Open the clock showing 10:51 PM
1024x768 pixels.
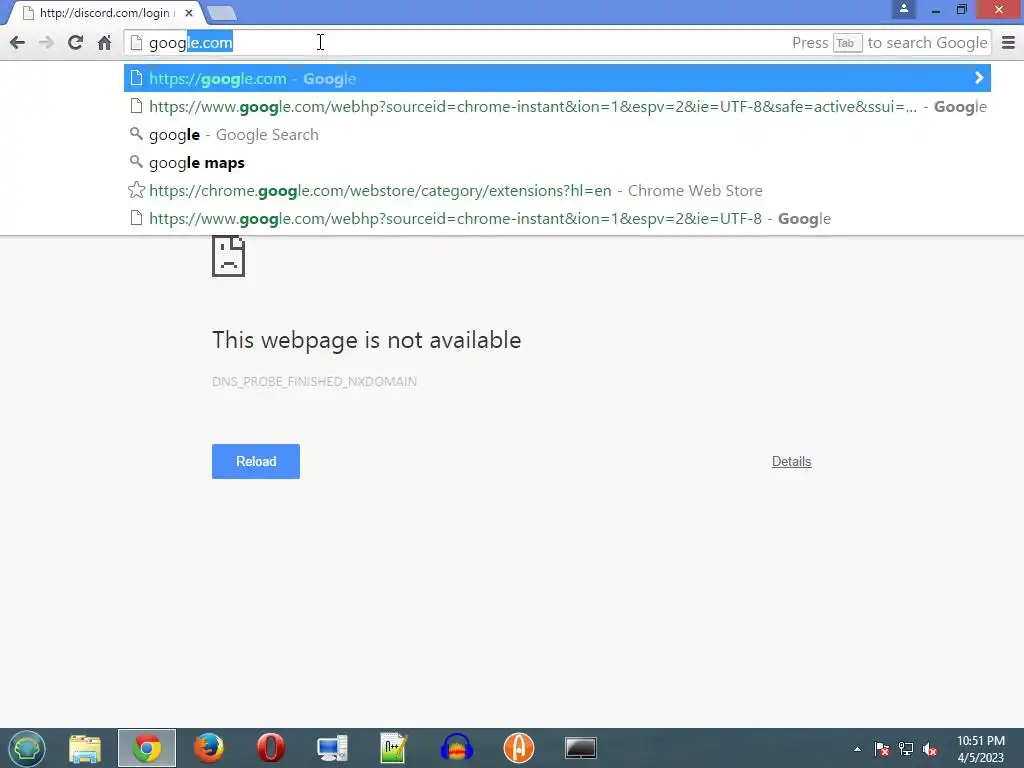click(x=981, y=749)
